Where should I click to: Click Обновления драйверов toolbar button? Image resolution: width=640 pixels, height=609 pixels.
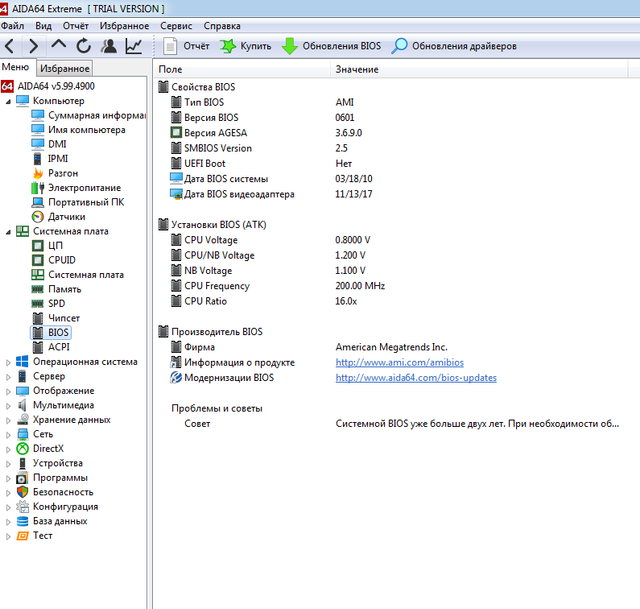click(454, 46)
